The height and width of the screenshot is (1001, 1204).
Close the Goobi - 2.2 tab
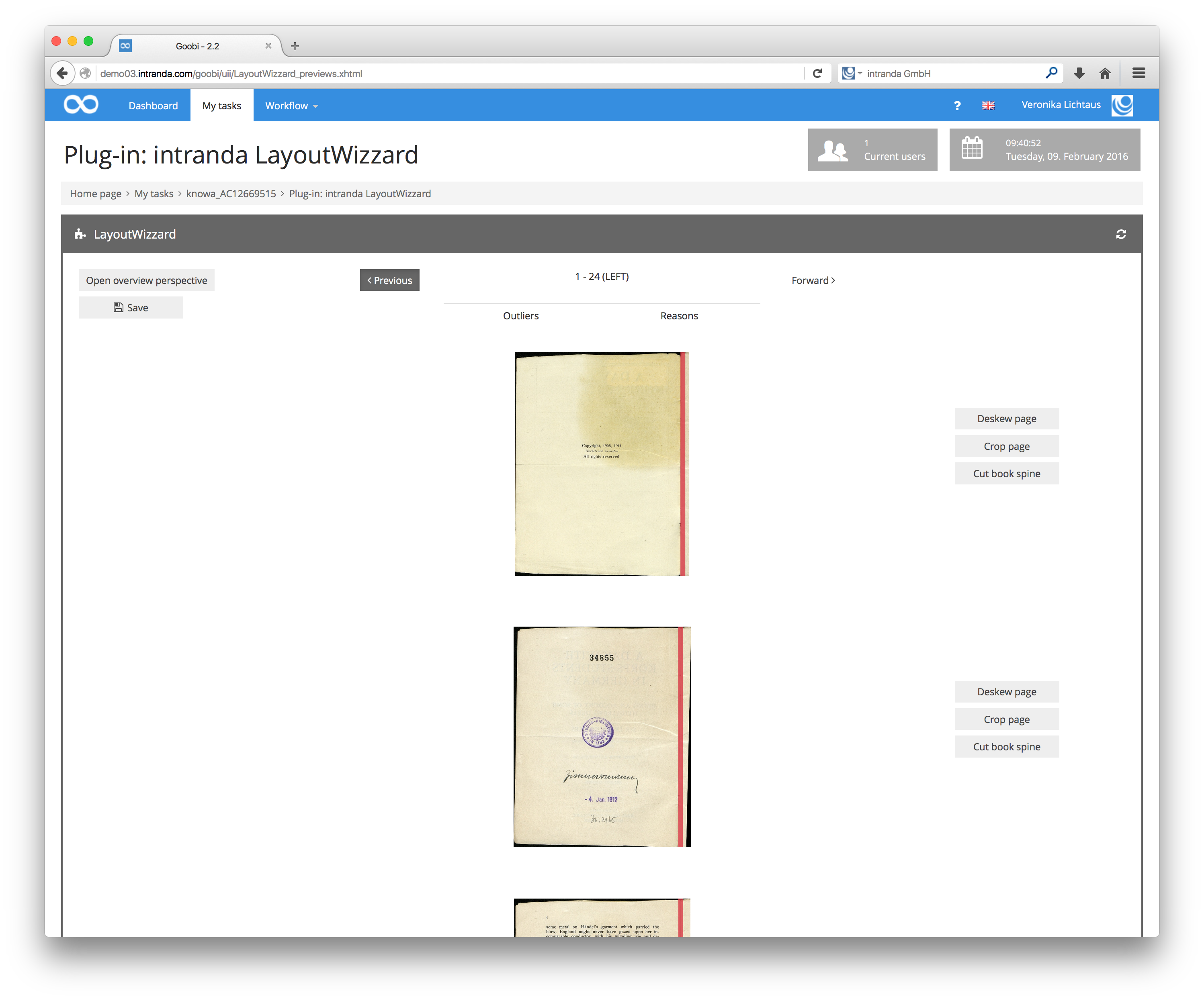pyautogui.click(x=268, y=46)
